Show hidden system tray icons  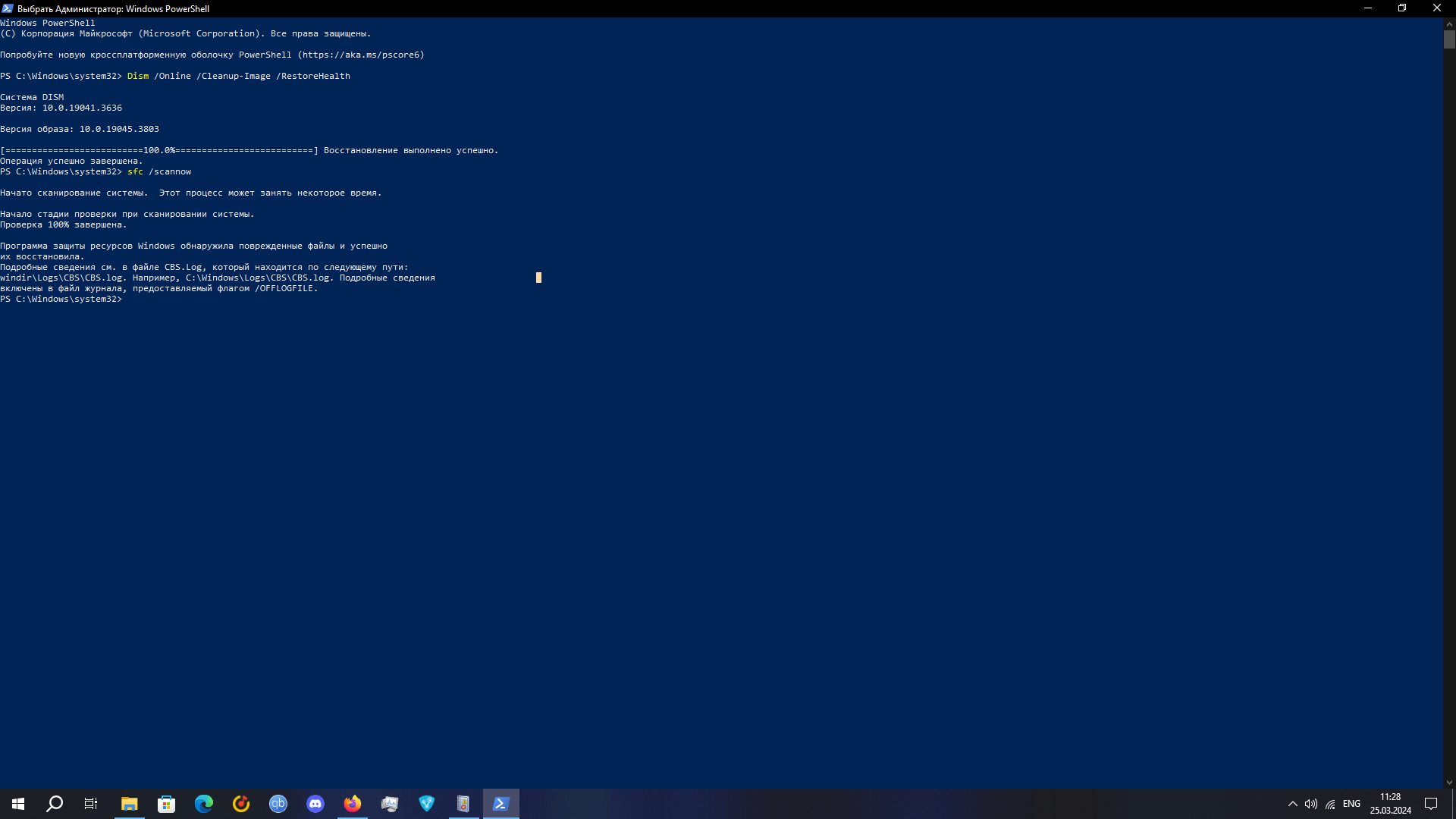click(1292, 804)
